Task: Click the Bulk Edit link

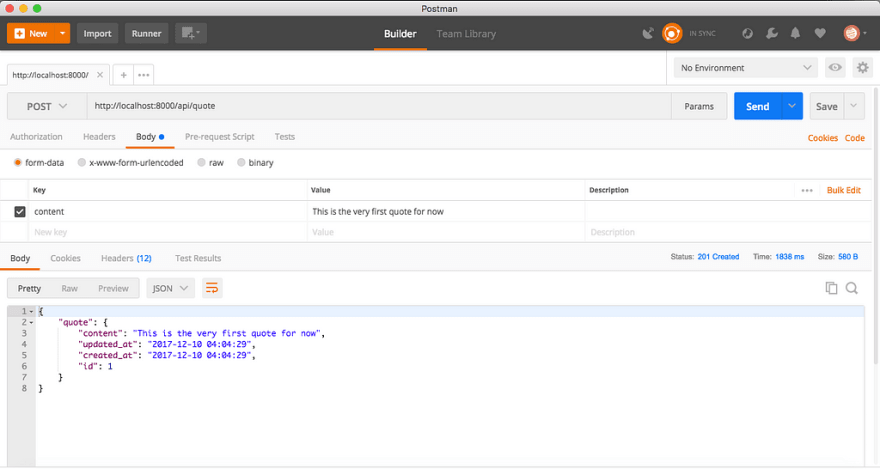Action: pos(844,190)
